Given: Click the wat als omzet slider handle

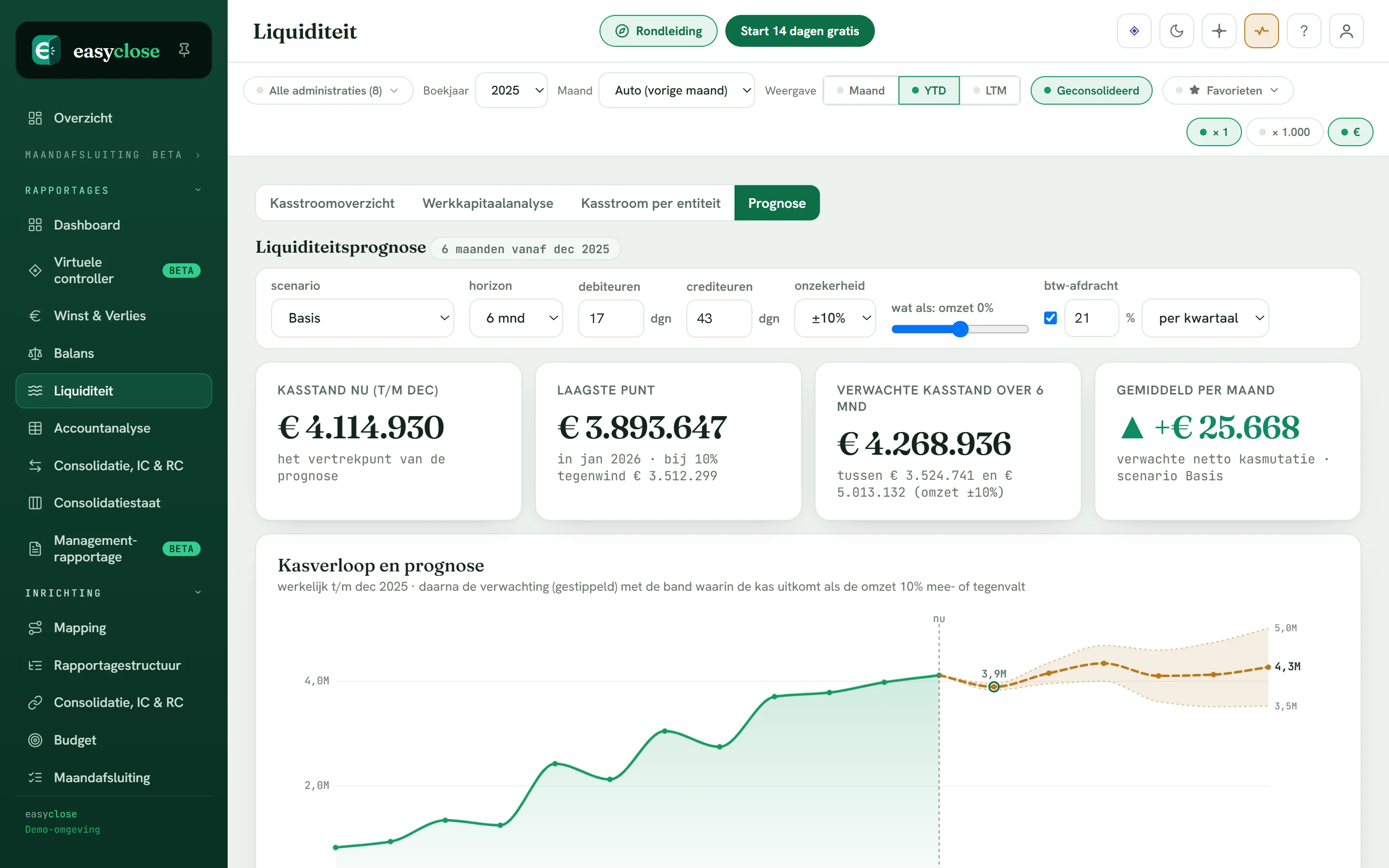Looking at the screenshot, I should [x=960, y=329].
